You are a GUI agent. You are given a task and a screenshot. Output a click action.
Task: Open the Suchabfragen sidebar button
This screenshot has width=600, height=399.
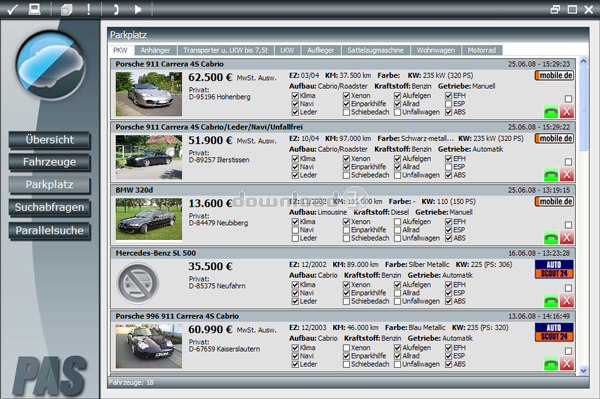click(49, 207)
